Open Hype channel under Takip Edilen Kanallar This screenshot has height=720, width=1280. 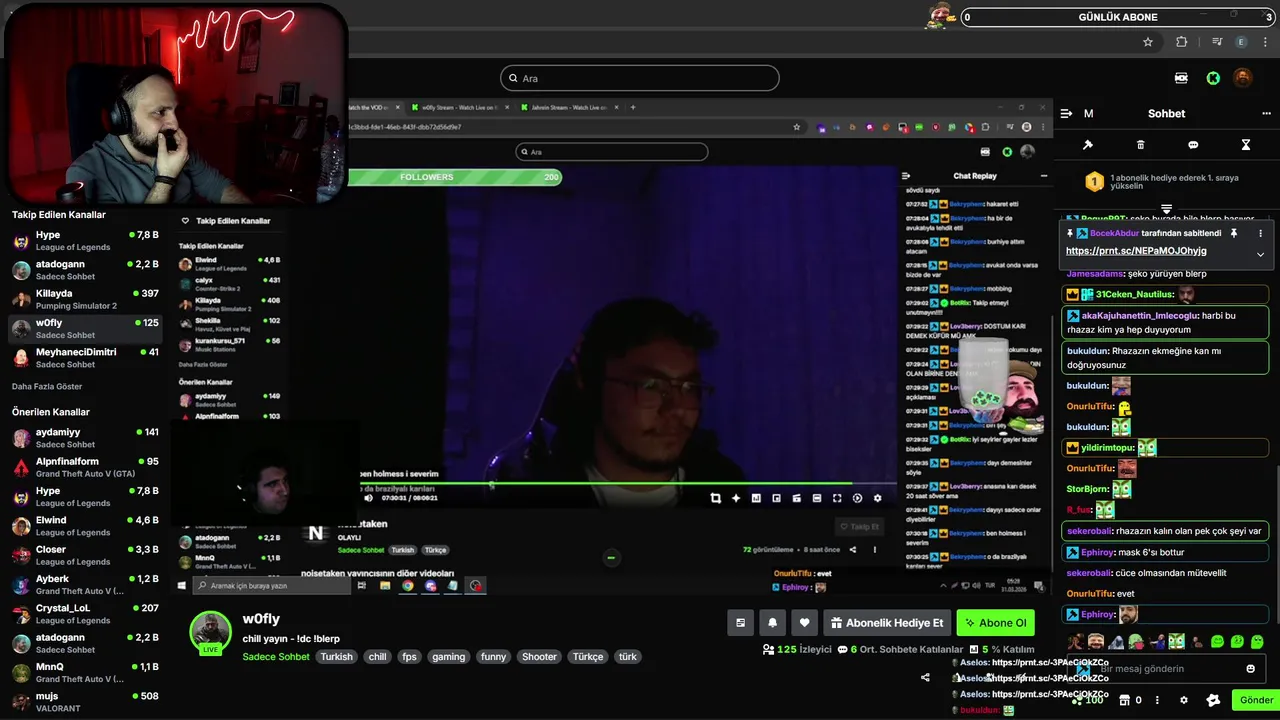tap(85, 241)
